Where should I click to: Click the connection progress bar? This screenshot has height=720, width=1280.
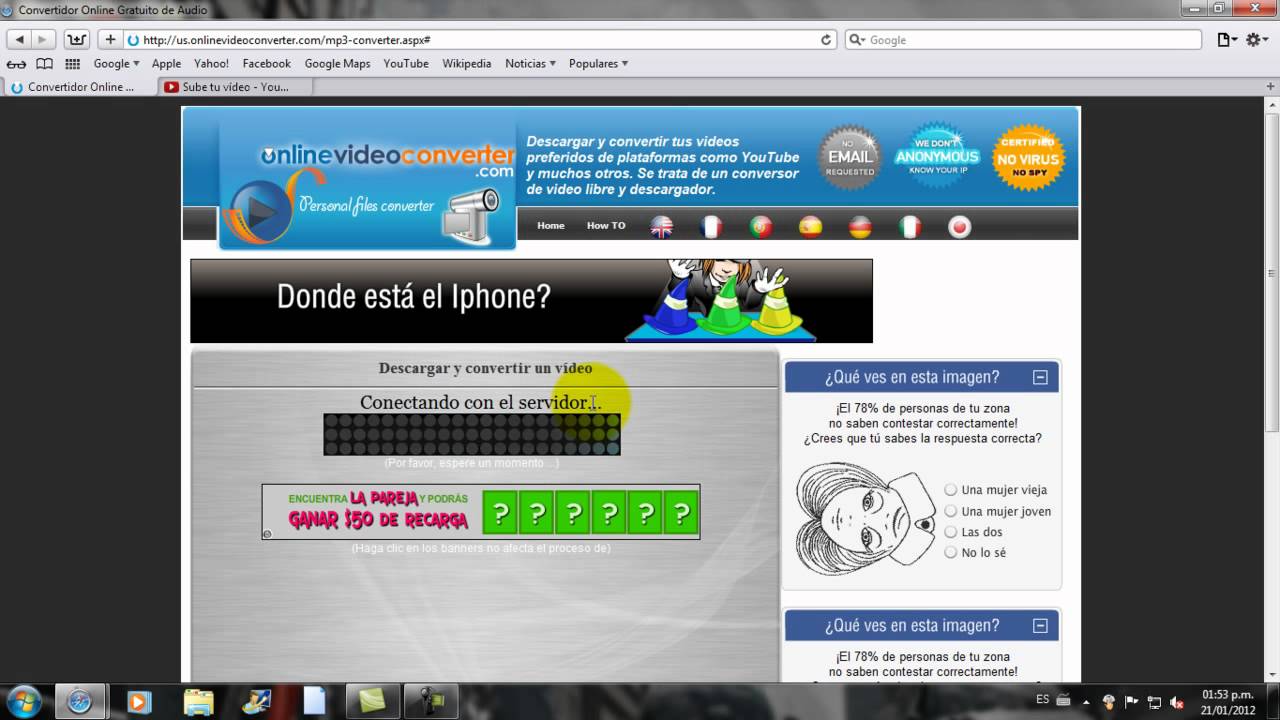(x=472, y=434)
